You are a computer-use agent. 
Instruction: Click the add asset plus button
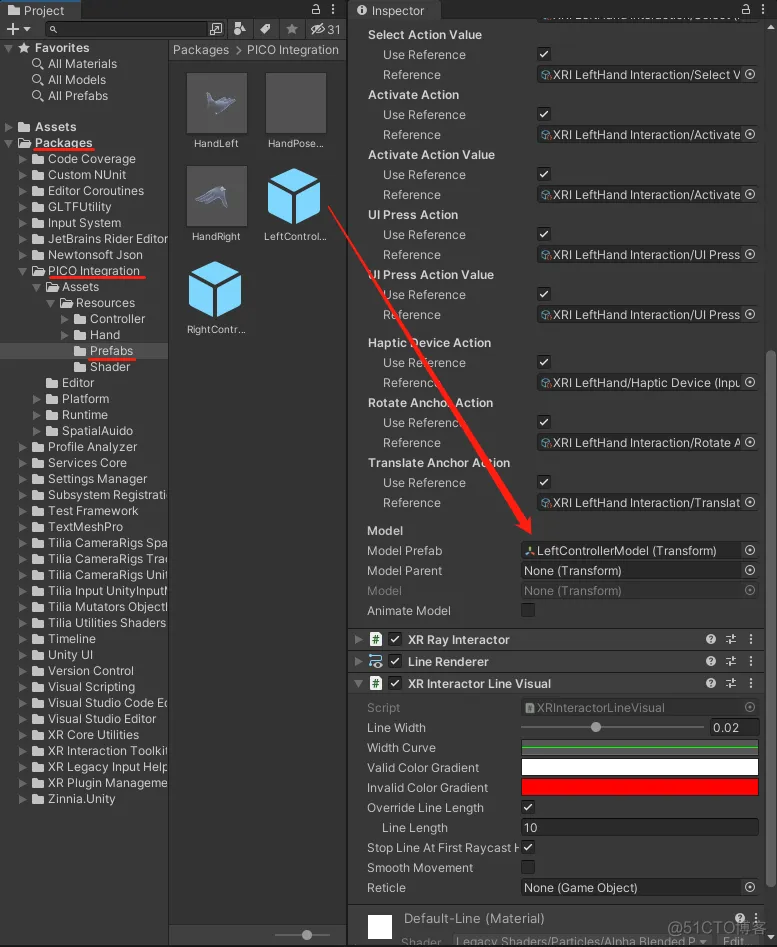[12, 29]
